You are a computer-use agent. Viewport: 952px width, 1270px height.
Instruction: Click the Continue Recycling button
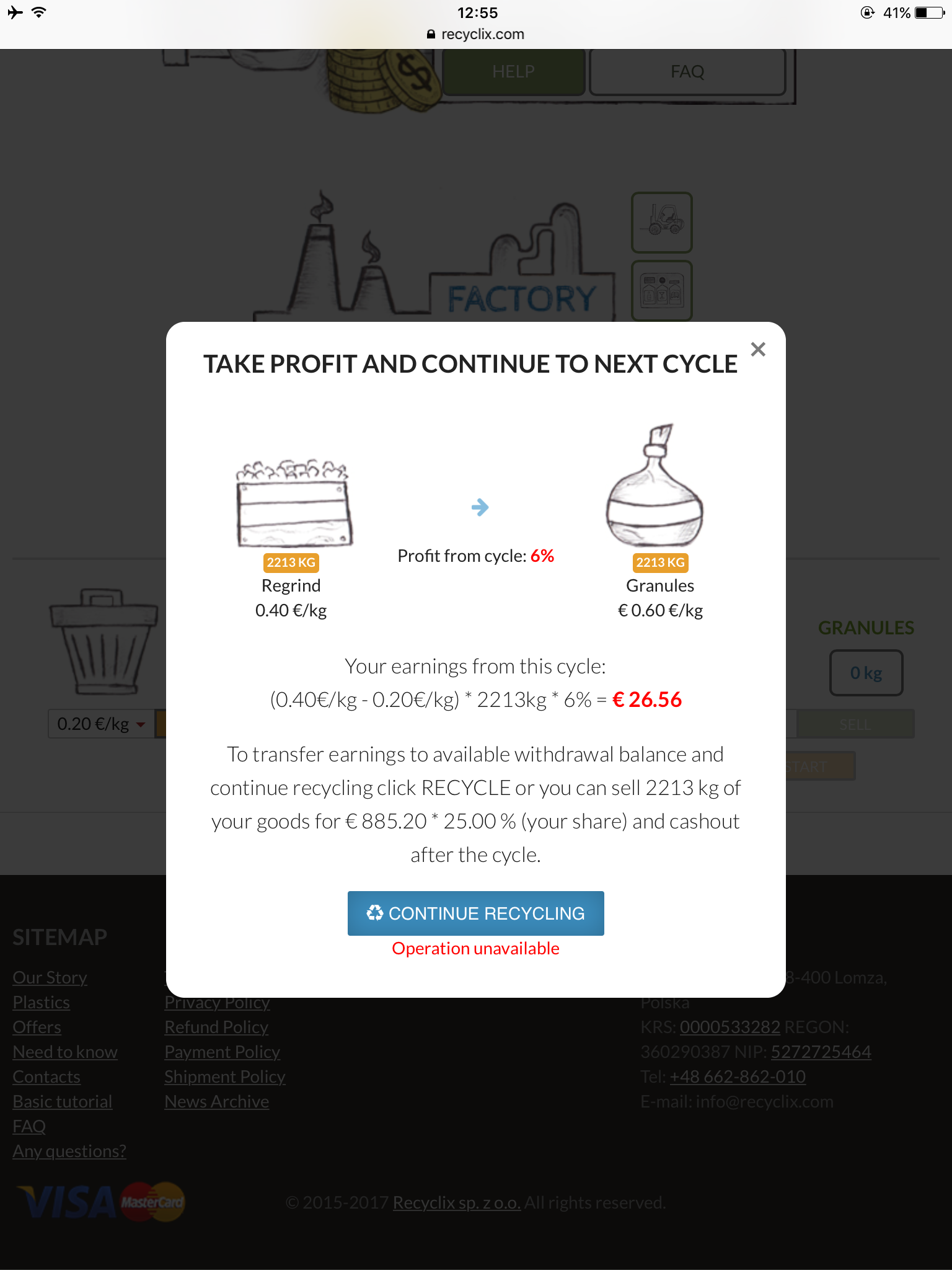pos(475,913)
